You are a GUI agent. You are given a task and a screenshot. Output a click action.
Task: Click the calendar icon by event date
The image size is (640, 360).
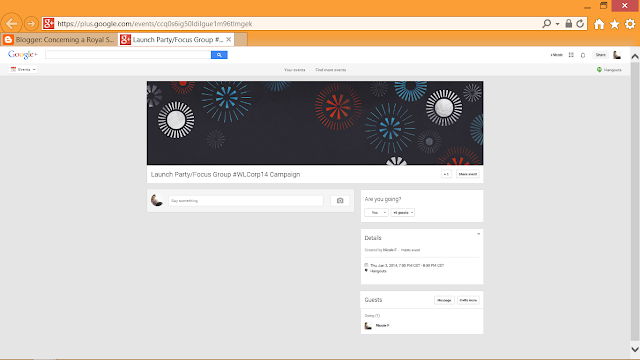coord(366,265)
